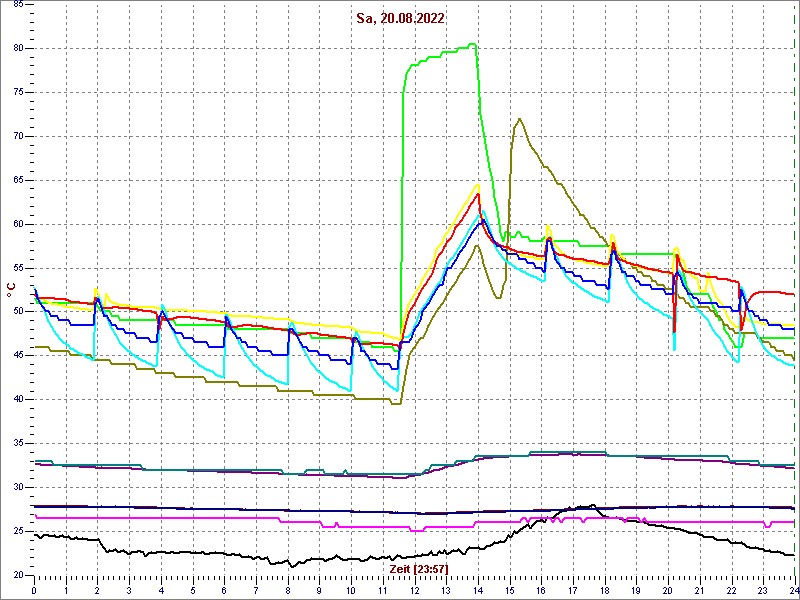This screenshot has width=800, height=600.
Task: Click the 40 temperature axis tick label
Action: coord(16,399)
